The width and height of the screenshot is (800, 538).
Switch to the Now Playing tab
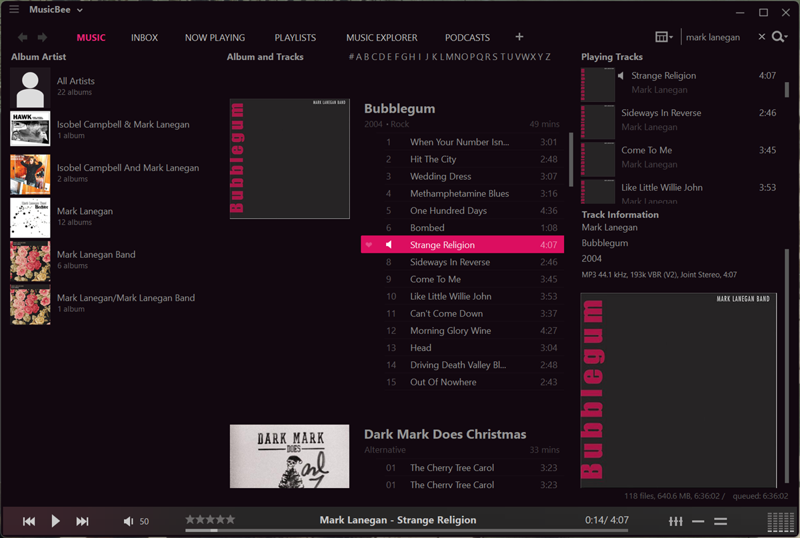click(x=215, y=37)
